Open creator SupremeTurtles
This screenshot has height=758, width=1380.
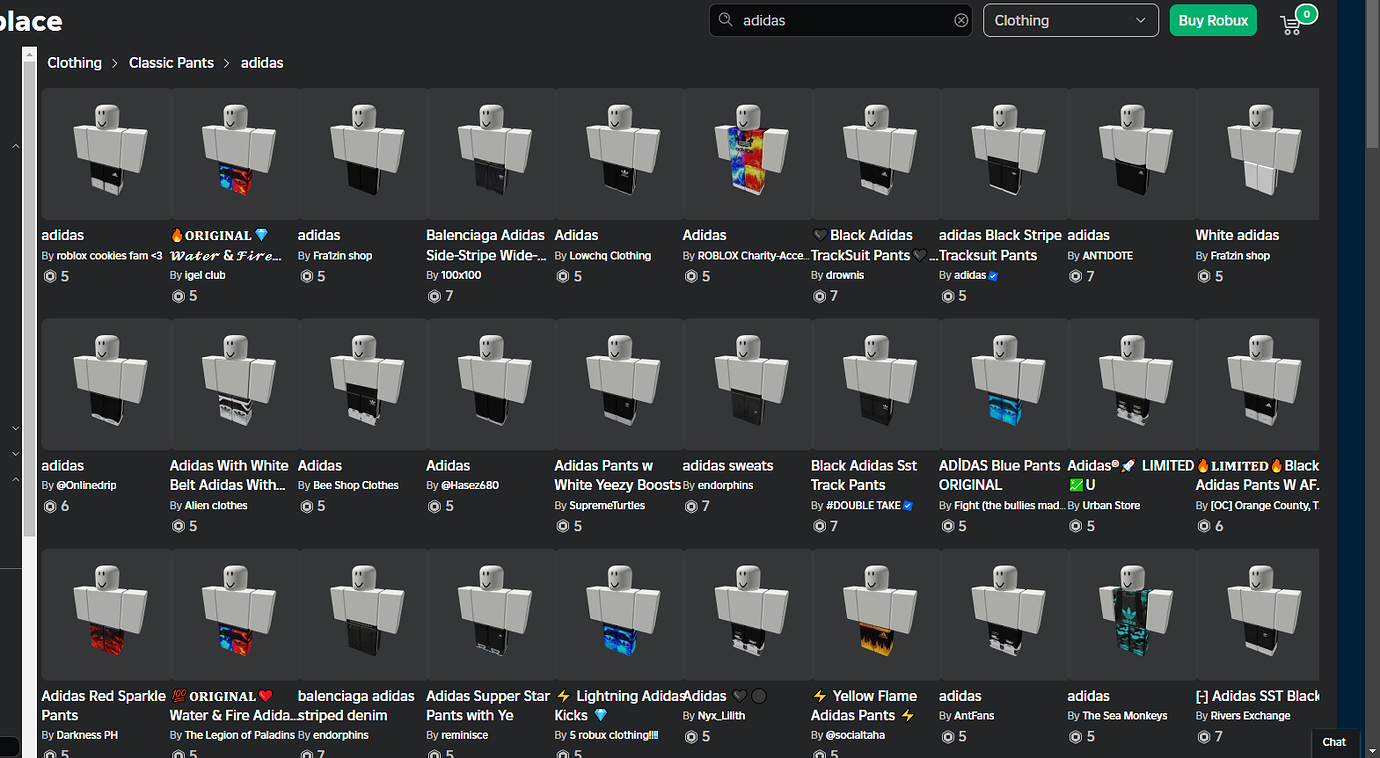pyautogui.click(x=607, y=506)
